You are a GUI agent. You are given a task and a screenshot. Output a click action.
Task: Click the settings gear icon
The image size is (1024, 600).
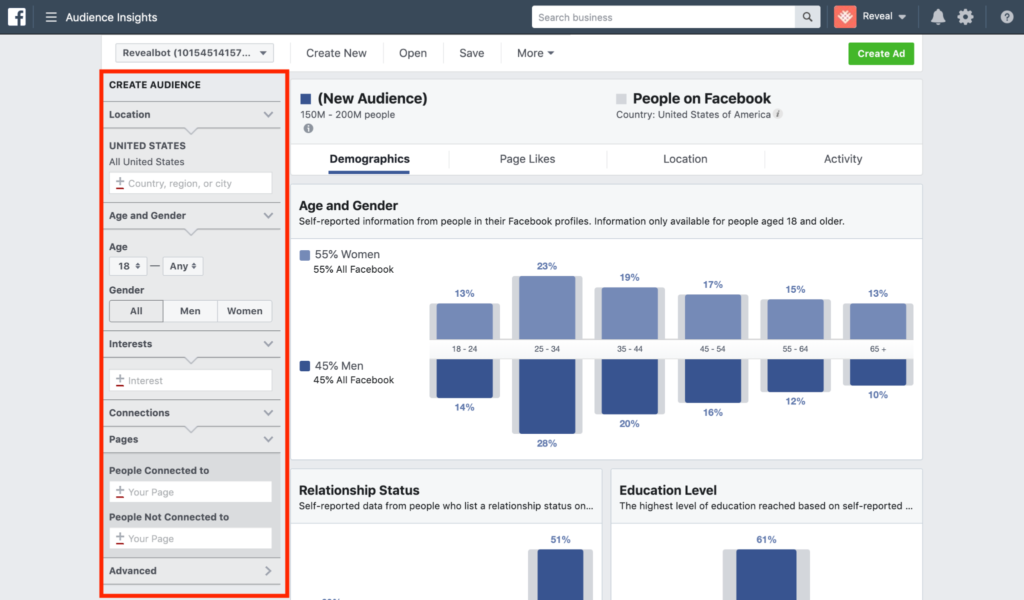965,16
